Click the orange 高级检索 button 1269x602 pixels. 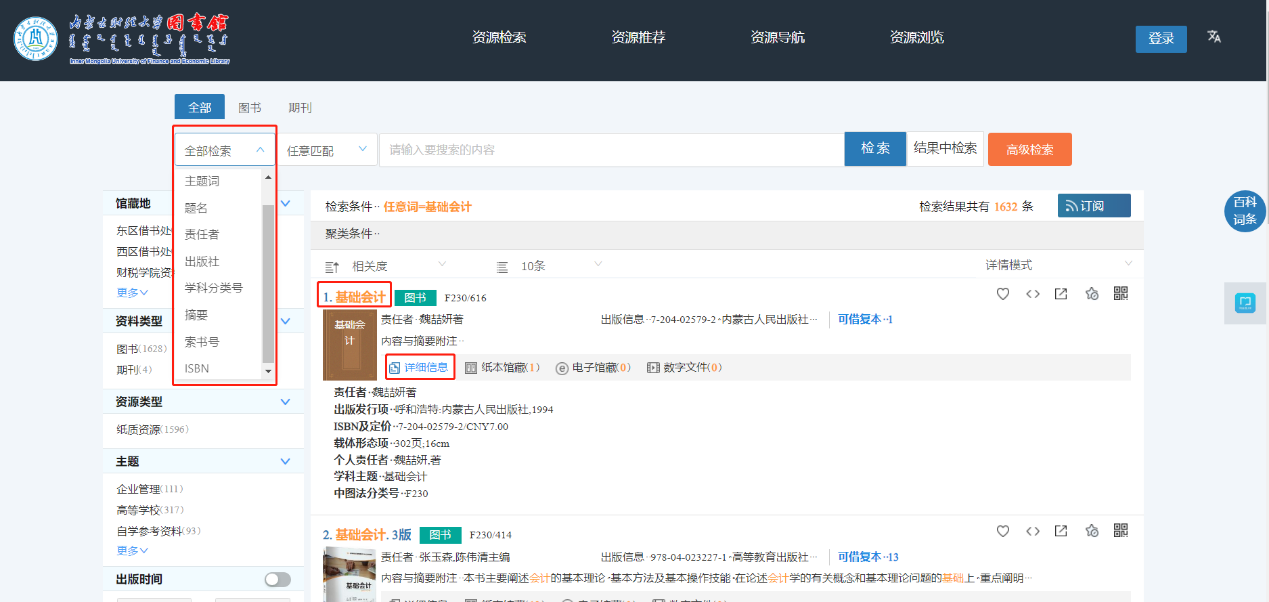pyautogui.click(x=1030, y=150)
